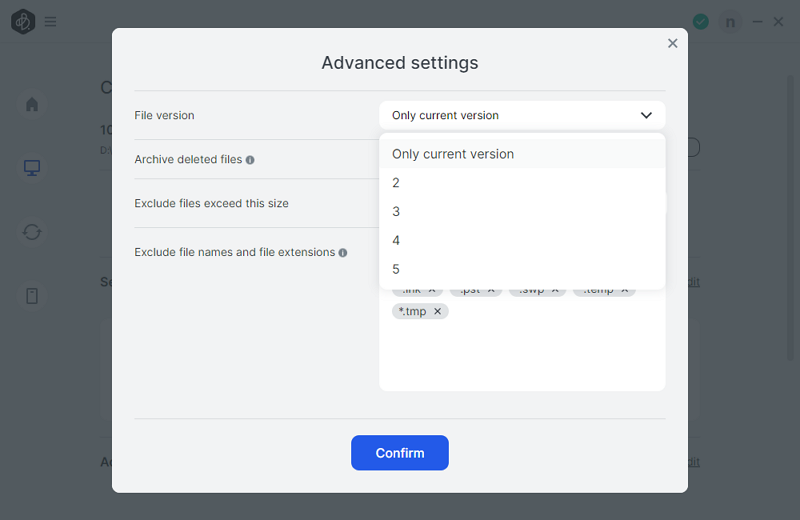Click the 'File version' label

pos(164,115)
